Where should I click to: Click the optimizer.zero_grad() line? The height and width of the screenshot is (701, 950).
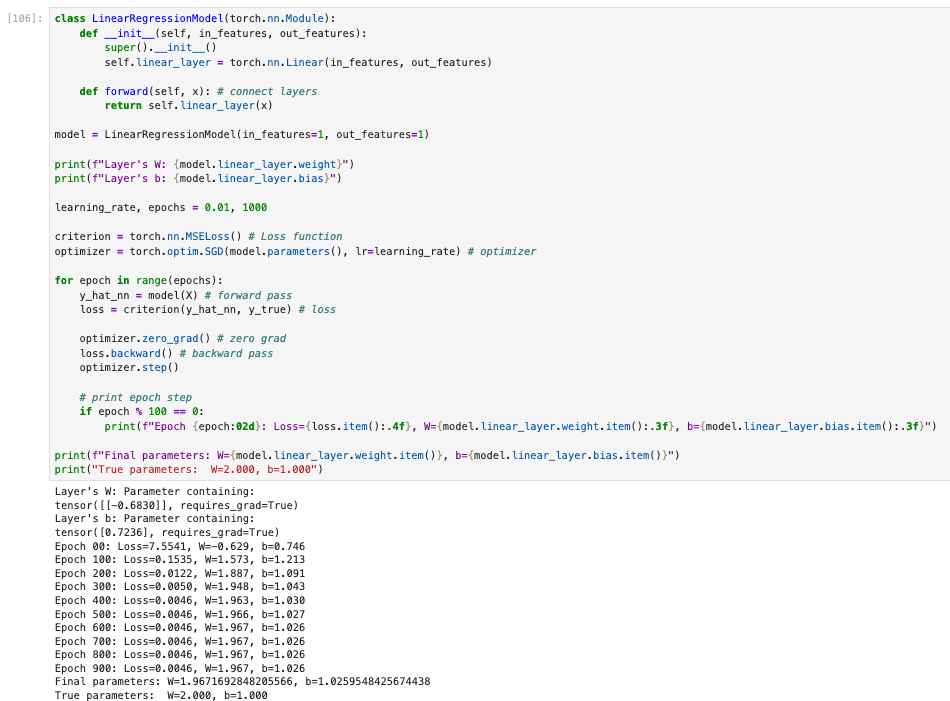click(x=182, y=338)
